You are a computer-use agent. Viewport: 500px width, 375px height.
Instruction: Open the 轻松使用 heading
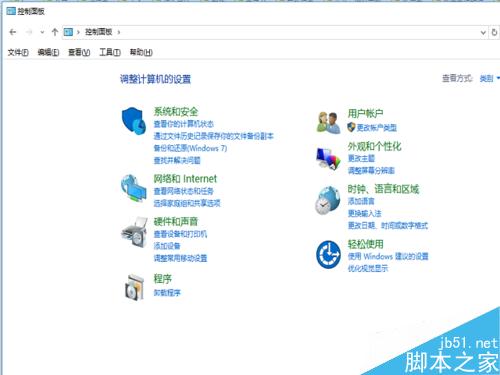[x=365, y=244]
